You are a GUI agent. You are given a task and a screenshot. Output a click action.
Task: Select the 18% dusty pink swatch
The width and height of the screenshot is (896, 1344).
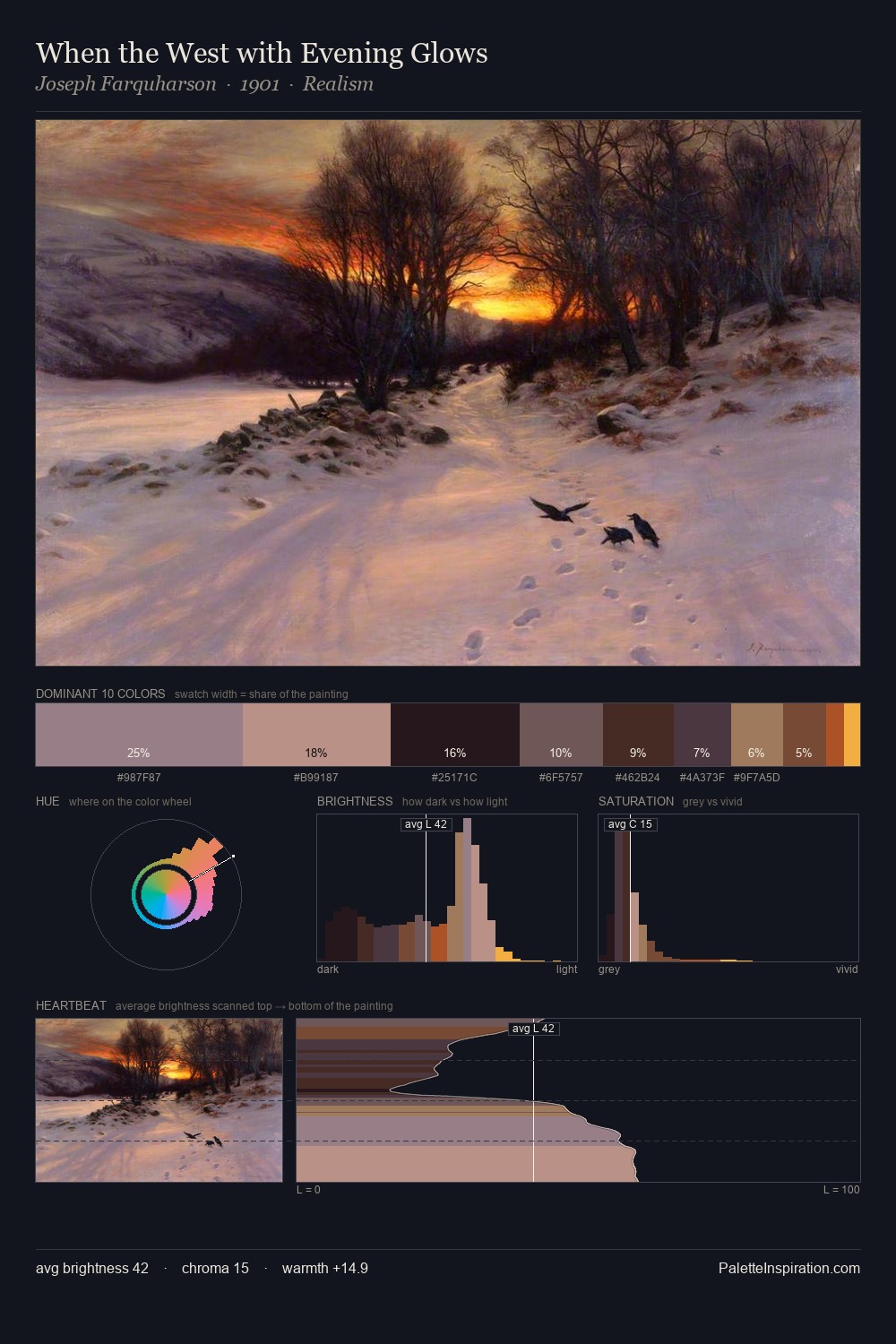click(316, 735)
